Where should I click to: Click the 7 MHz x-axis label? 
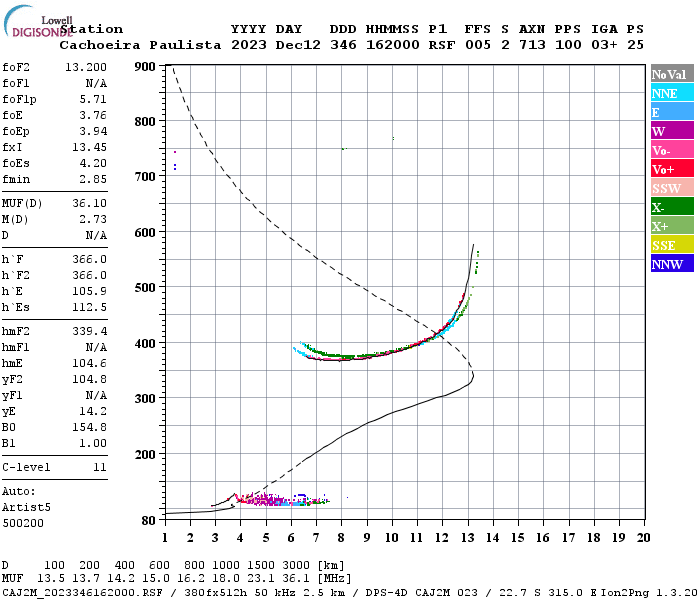click(x=316, y=538)
